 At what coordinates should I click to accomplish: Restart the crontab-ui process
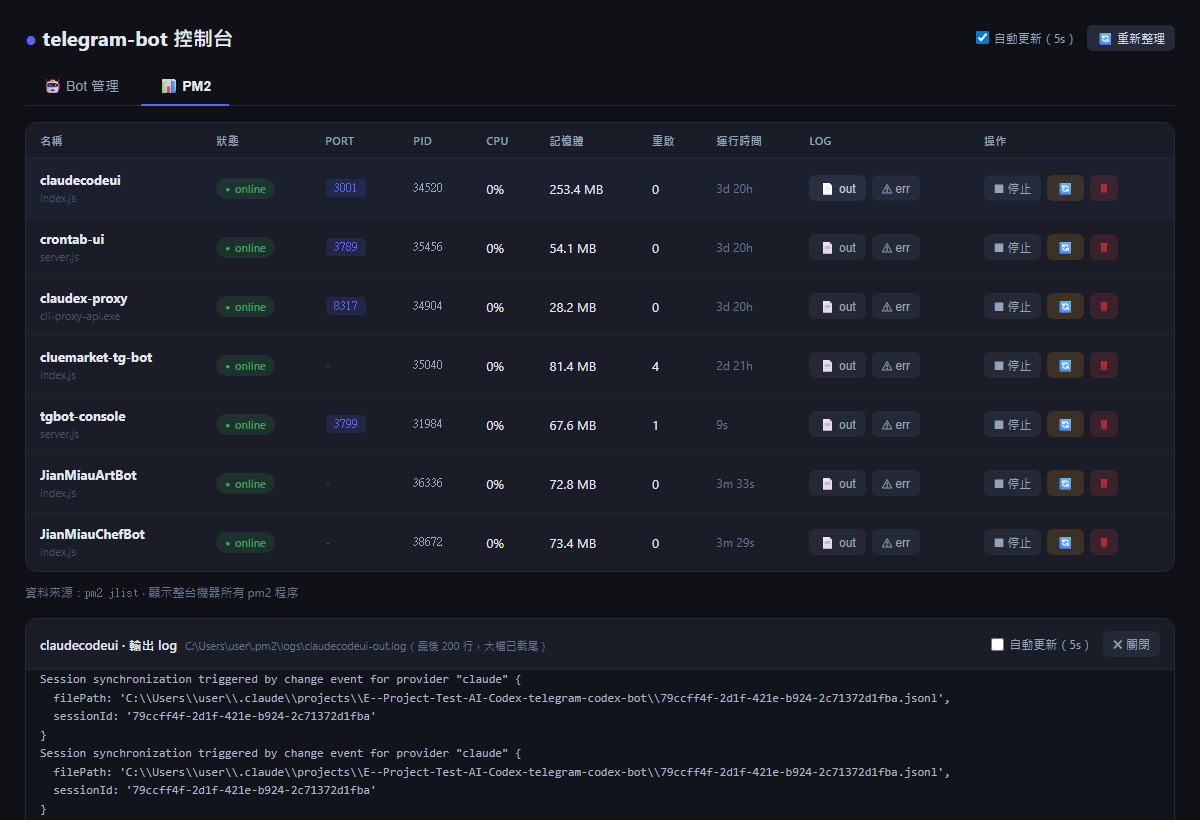pyautogui.click(x=1065, y=247)
